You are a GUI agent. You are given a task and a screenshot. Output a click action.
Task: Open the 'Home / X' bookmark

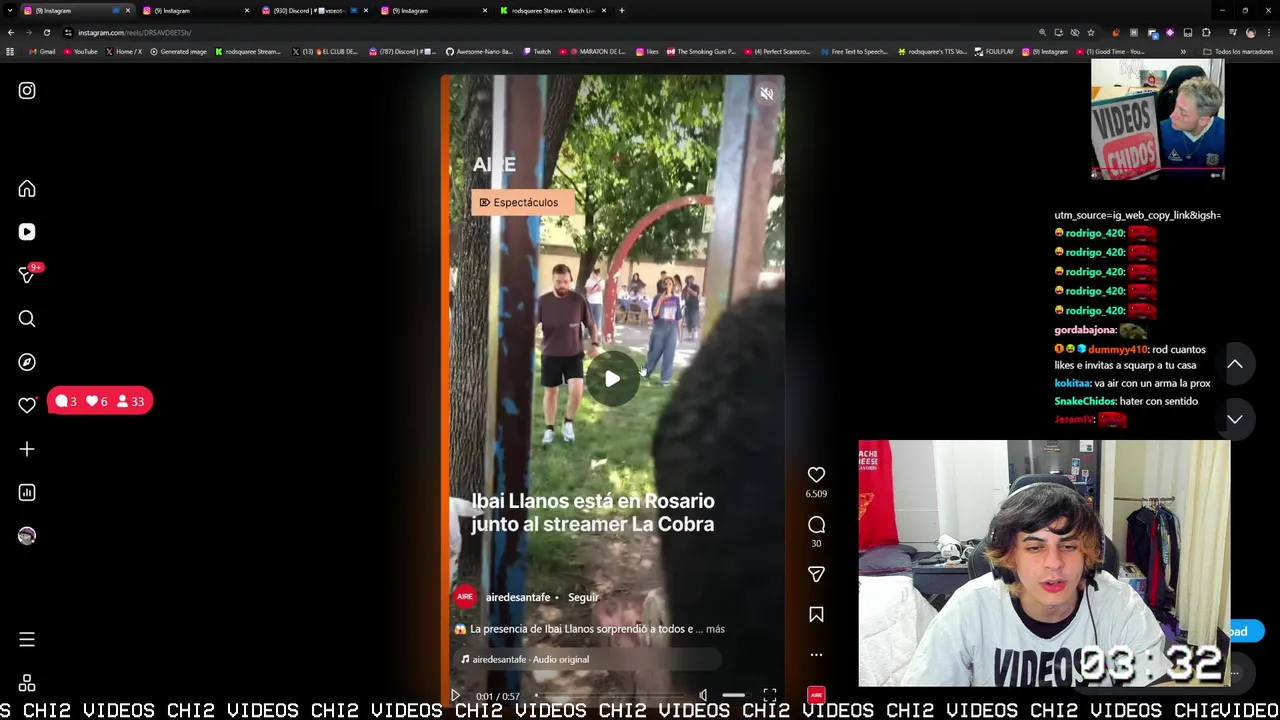pyautogui.click(x=123, y=52)
